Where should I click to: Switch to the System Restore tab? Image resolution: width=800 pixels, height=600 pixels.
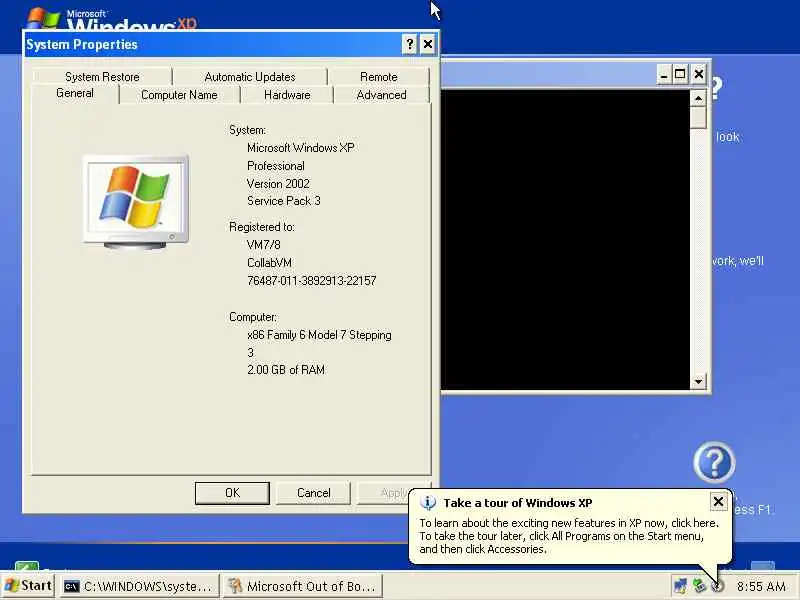[x=102, y=77]
